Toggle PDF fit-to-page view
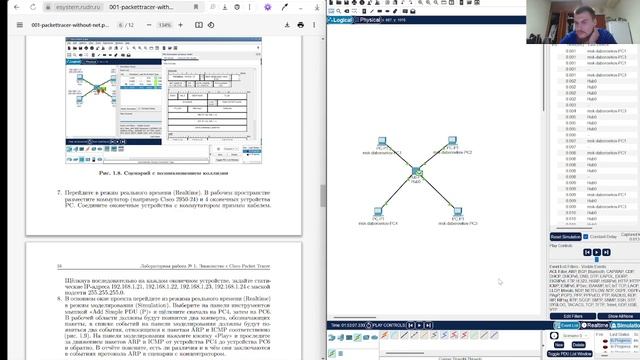This screenshot has height=360, width=640. click(198, 25)
